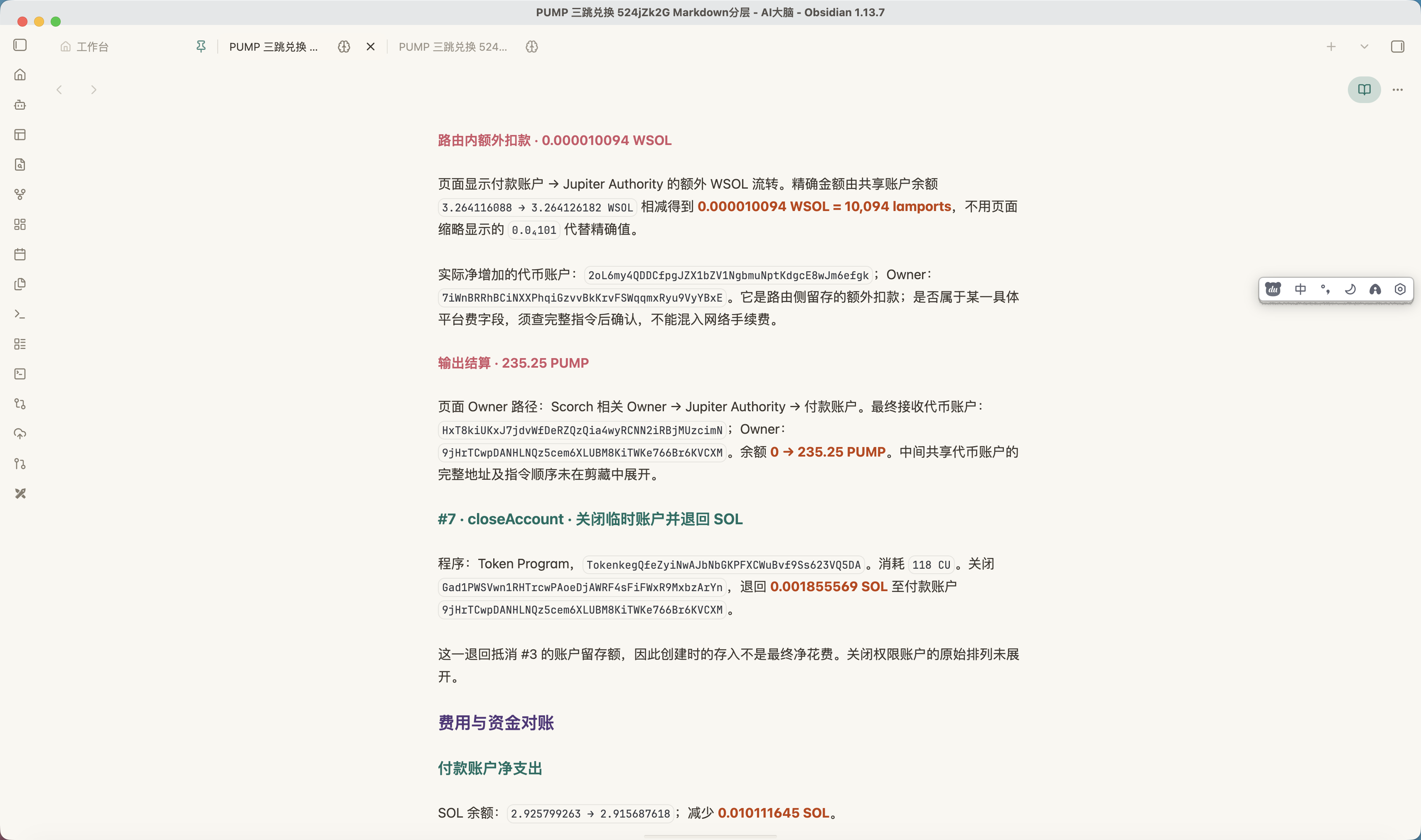Image resolution: width=1421 pixels, height=840 pixels.
Task: Click heading 付款账户净支出
Action: [490, 768]
